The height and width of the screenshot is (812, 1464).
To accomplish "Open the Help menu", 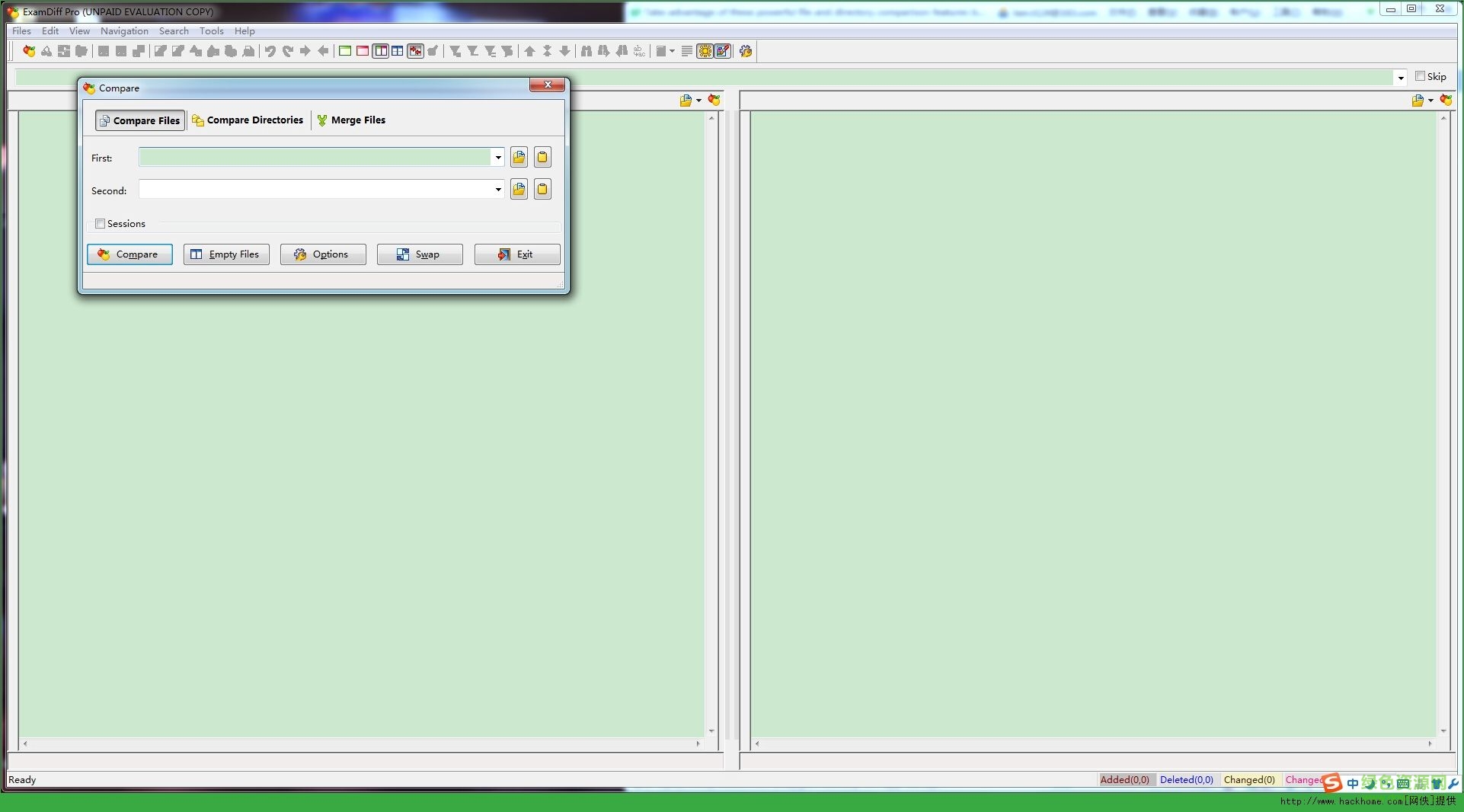I will (x=245, y=31).
